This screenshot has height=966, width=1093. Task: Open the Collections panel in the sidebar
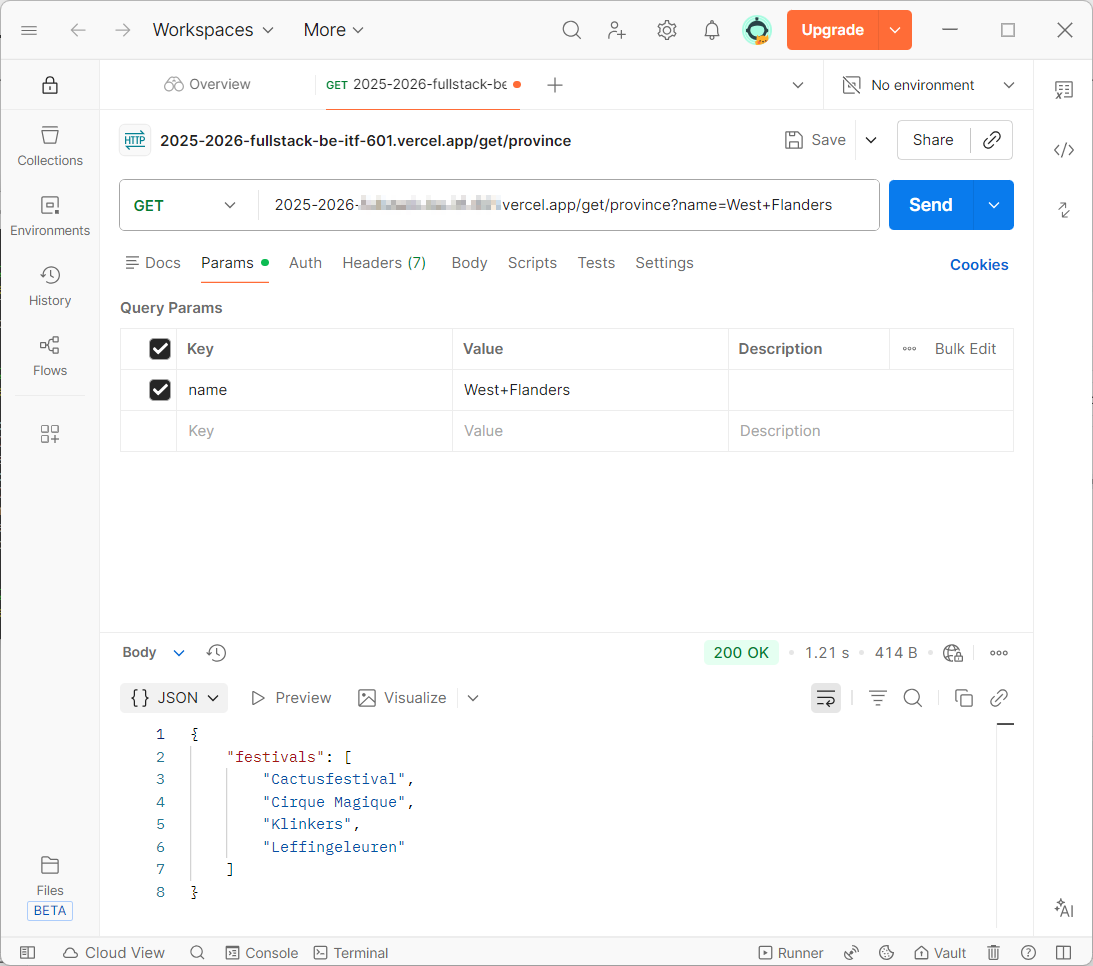coord(49,146)
